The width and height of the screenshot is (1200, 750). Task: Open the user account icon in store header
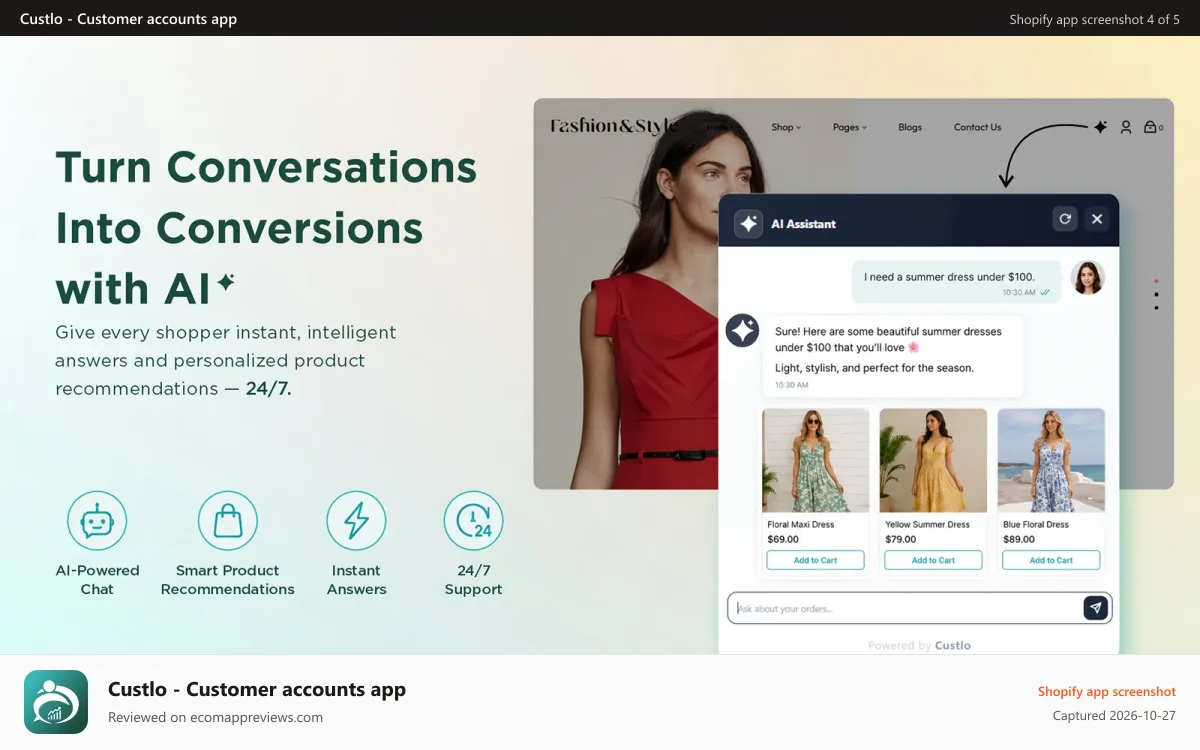1126,127
